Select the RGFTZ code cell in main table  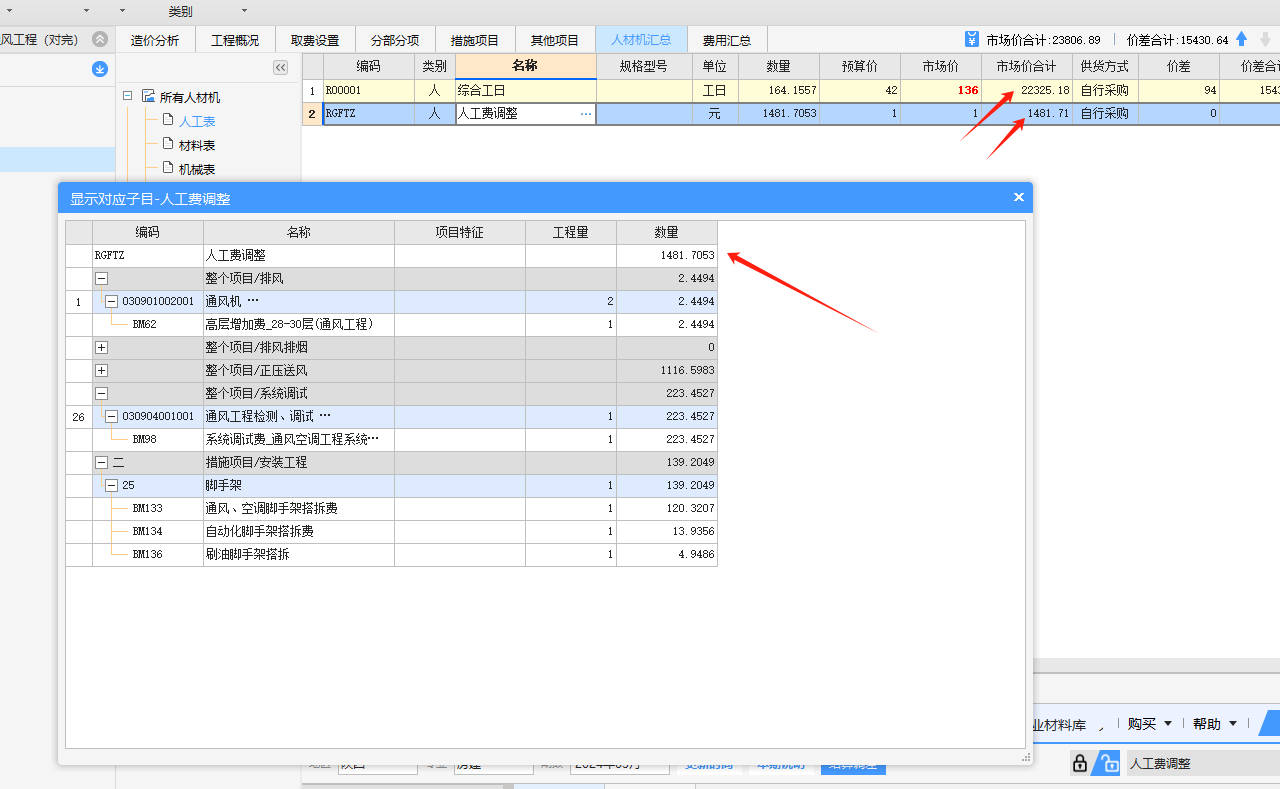tap(368, 114)
